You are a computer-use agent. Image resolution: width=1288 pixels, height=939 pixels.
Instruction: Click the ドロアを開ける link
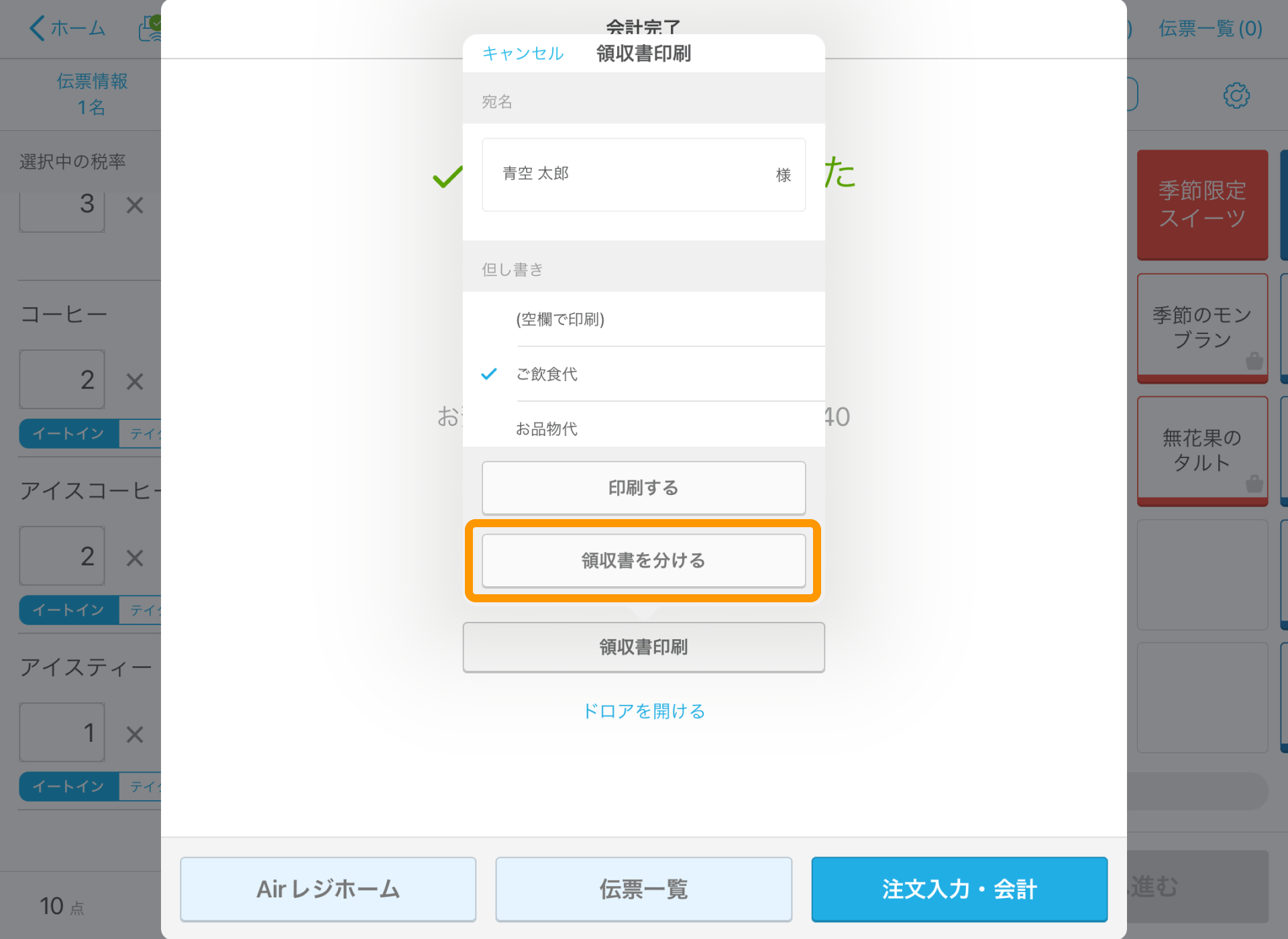click(643, 710)
